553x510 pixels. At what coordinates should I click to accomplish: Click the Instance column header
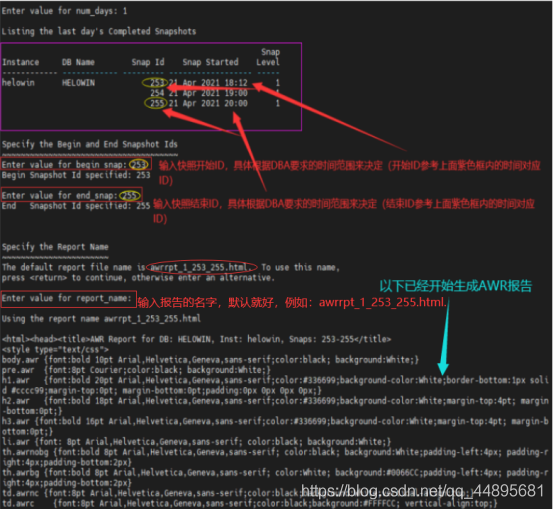(20, 62)
